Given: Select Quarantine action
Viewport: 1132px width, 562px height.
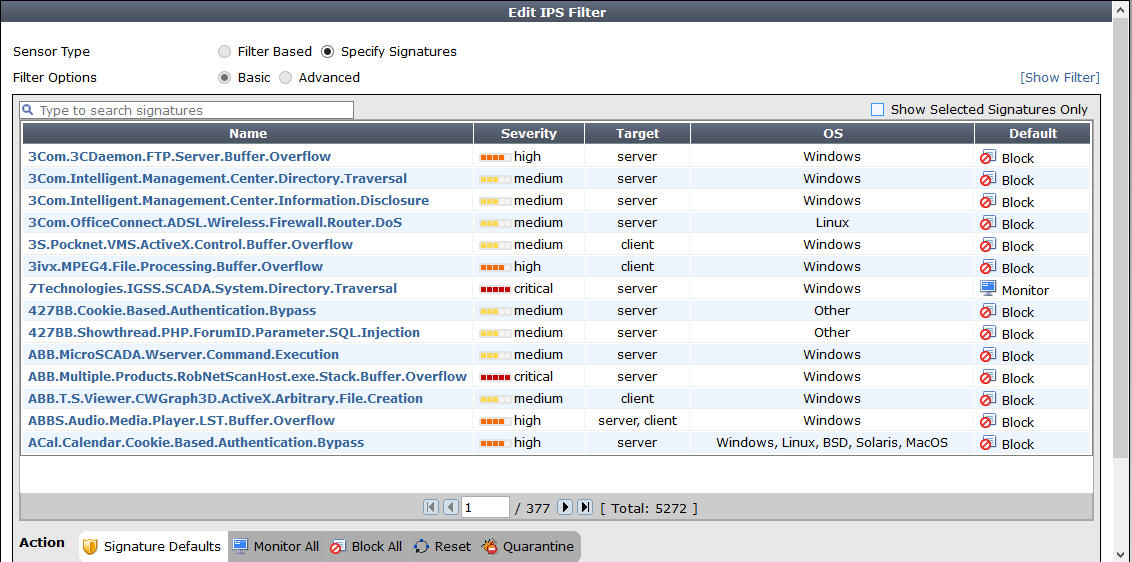Looking at the screenshot, I should [x=528, y=547].
